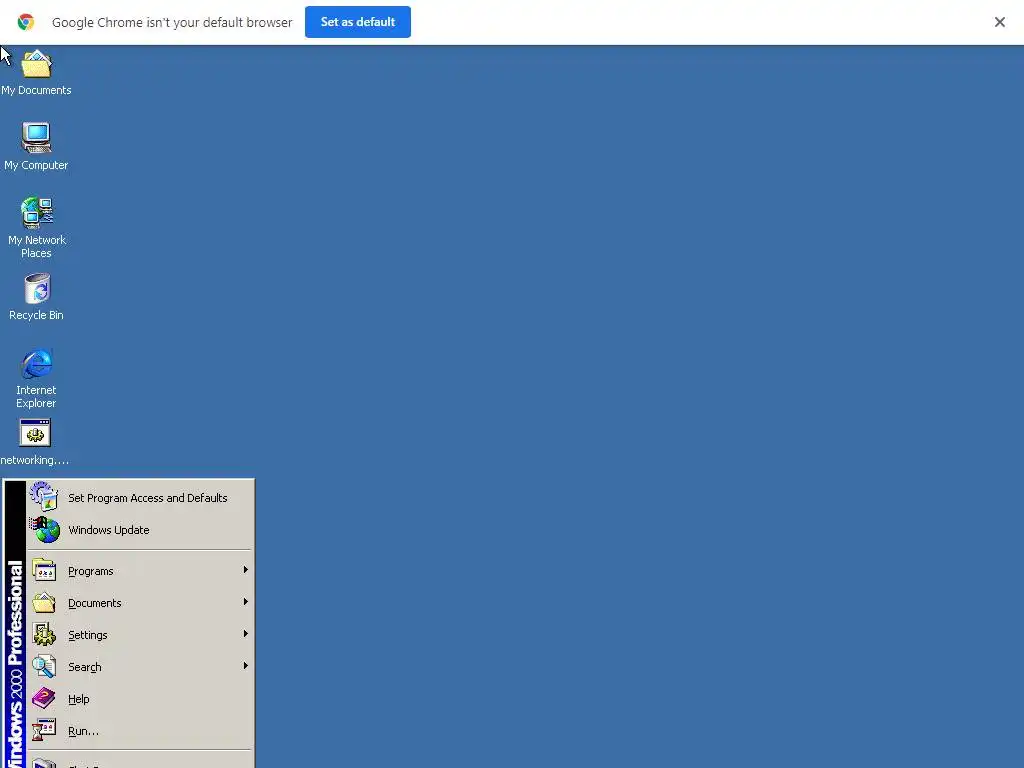Screen dimensions: 1024x768
Task: Click the Recycle Bin label text
Action: (x=37, y=315)
